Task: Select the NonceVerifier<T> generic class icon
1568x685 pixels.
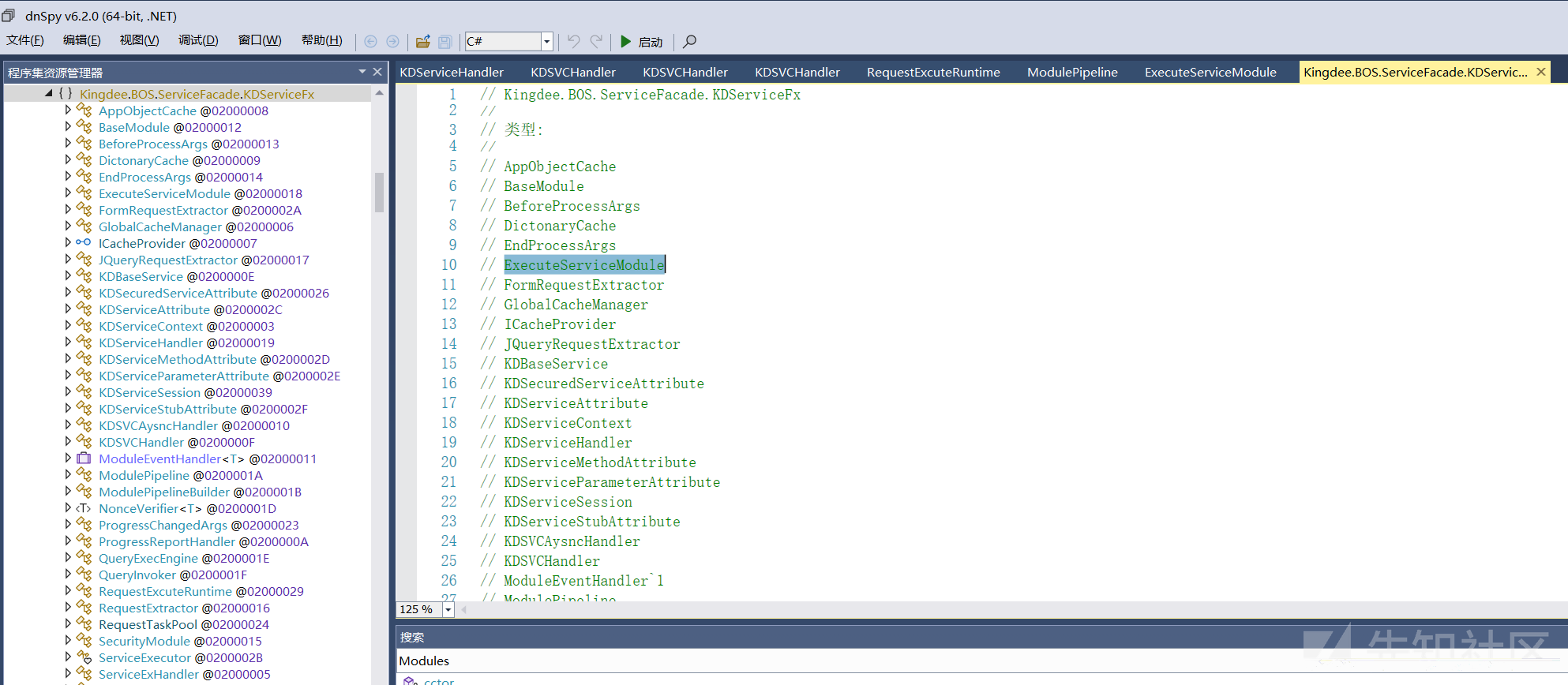Action: [84, 508]
